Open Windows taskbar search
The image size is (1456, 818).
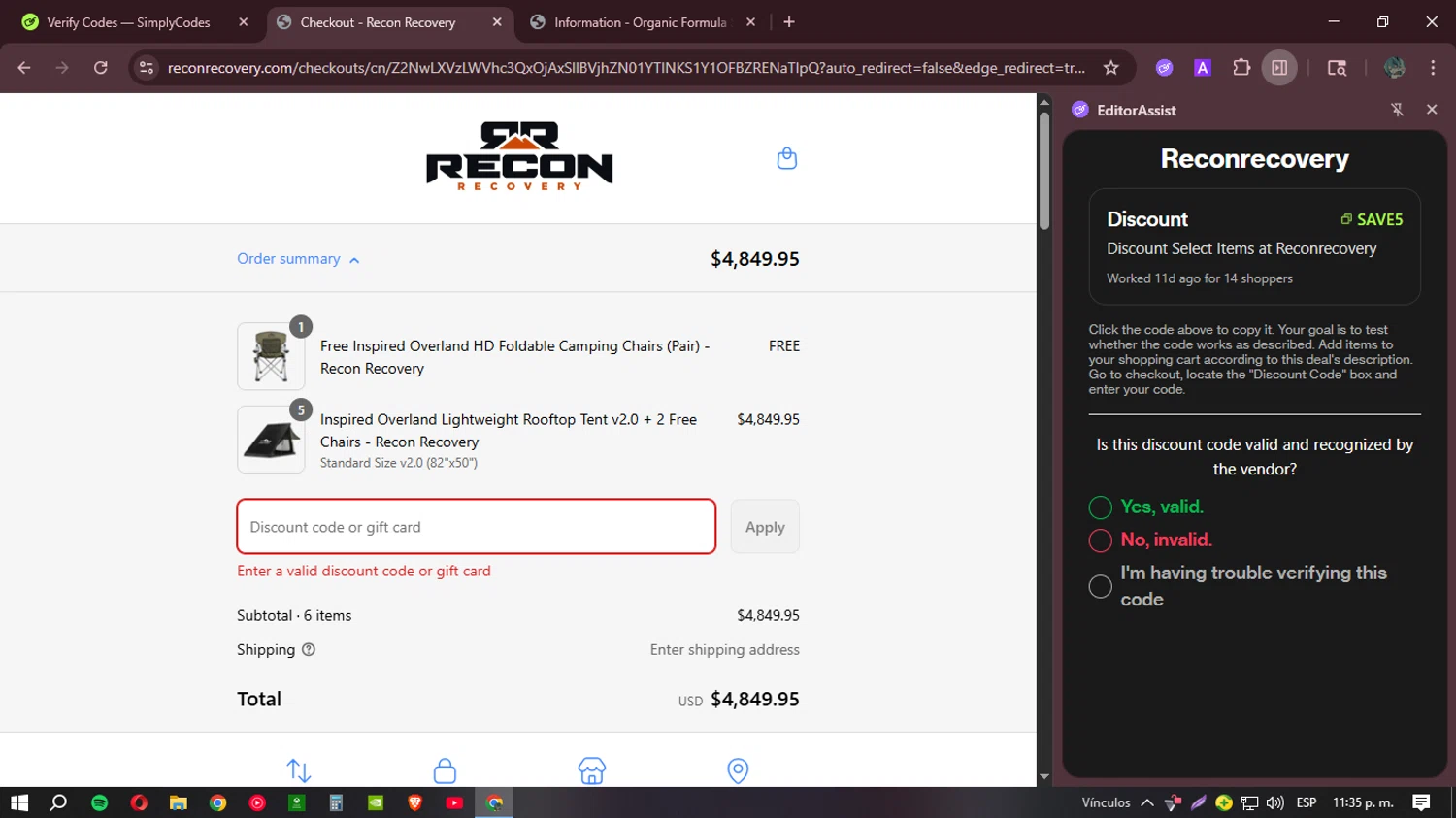click(58, 802)
